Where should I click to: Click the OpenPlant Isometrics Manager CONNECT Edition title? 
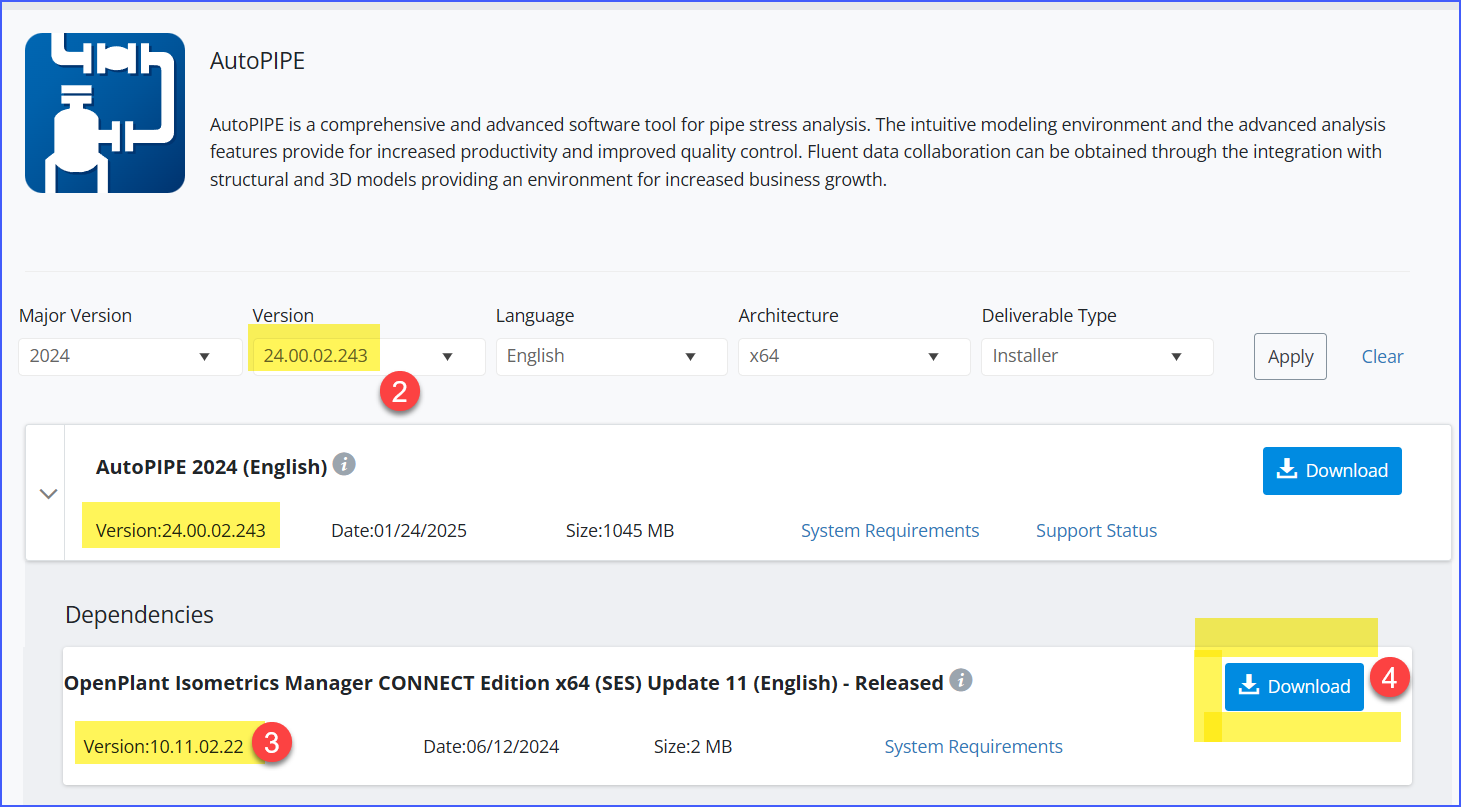504,683
